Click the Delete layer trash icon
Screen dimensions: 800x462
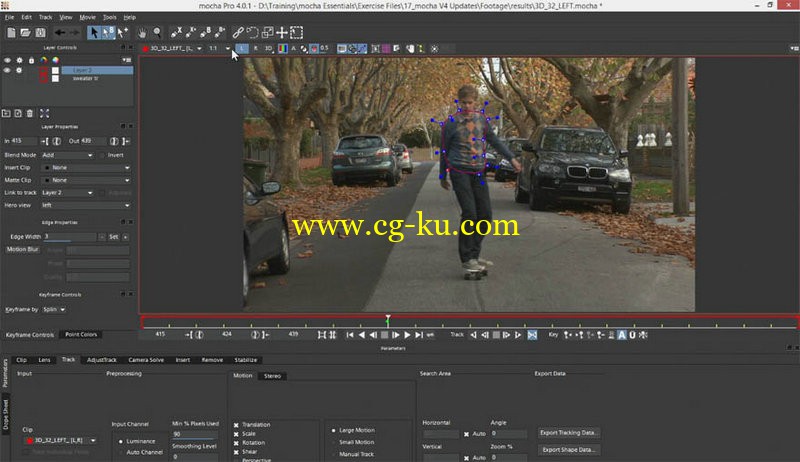(x=30, y=113)
